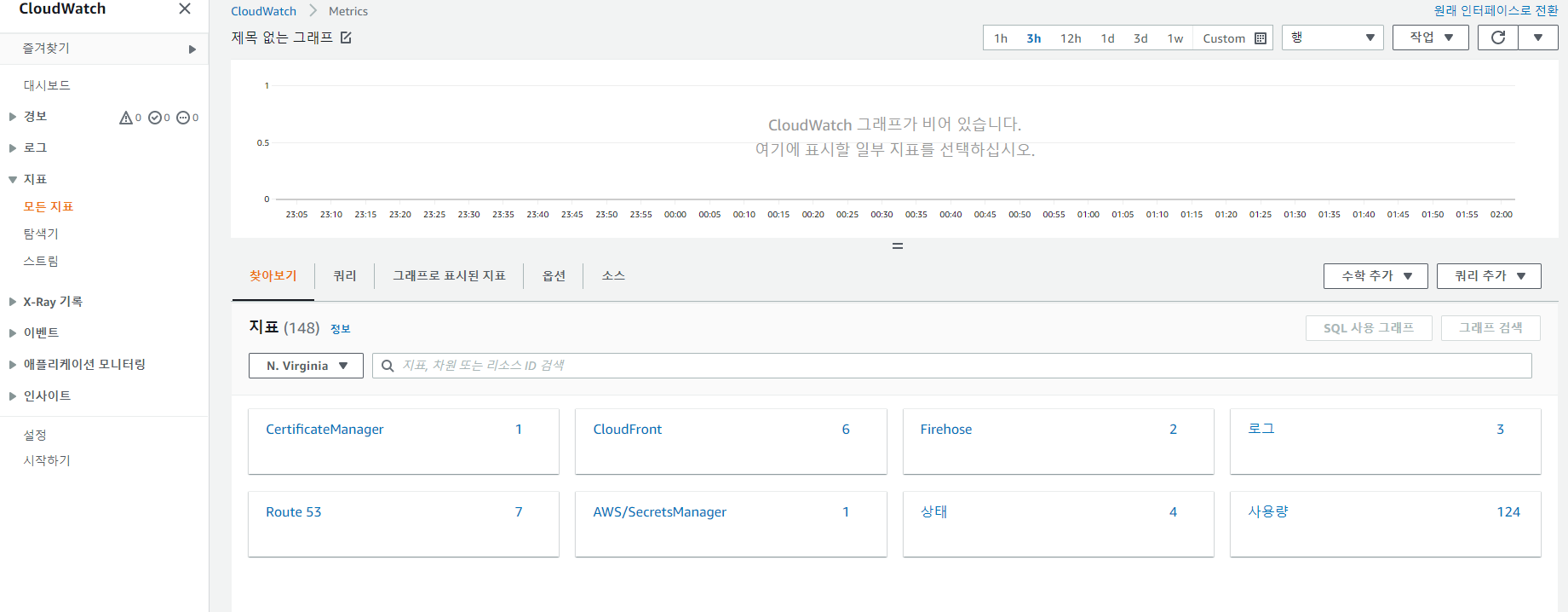Select the 12h time range
Screen dimensions: 1568x612
[x=1071, y=38]
